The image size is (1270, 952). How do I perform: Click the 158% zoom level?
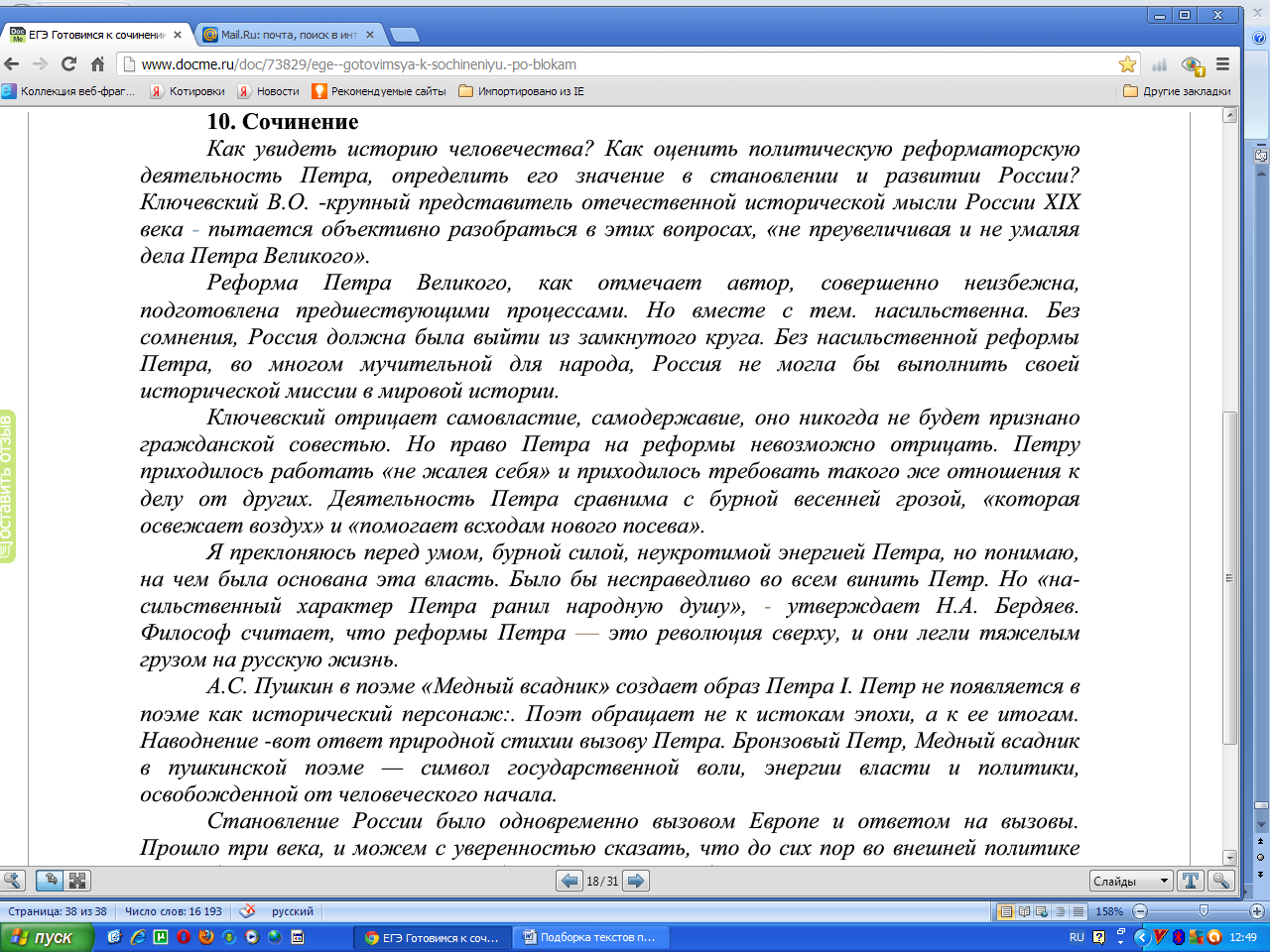click(1109, 911)
